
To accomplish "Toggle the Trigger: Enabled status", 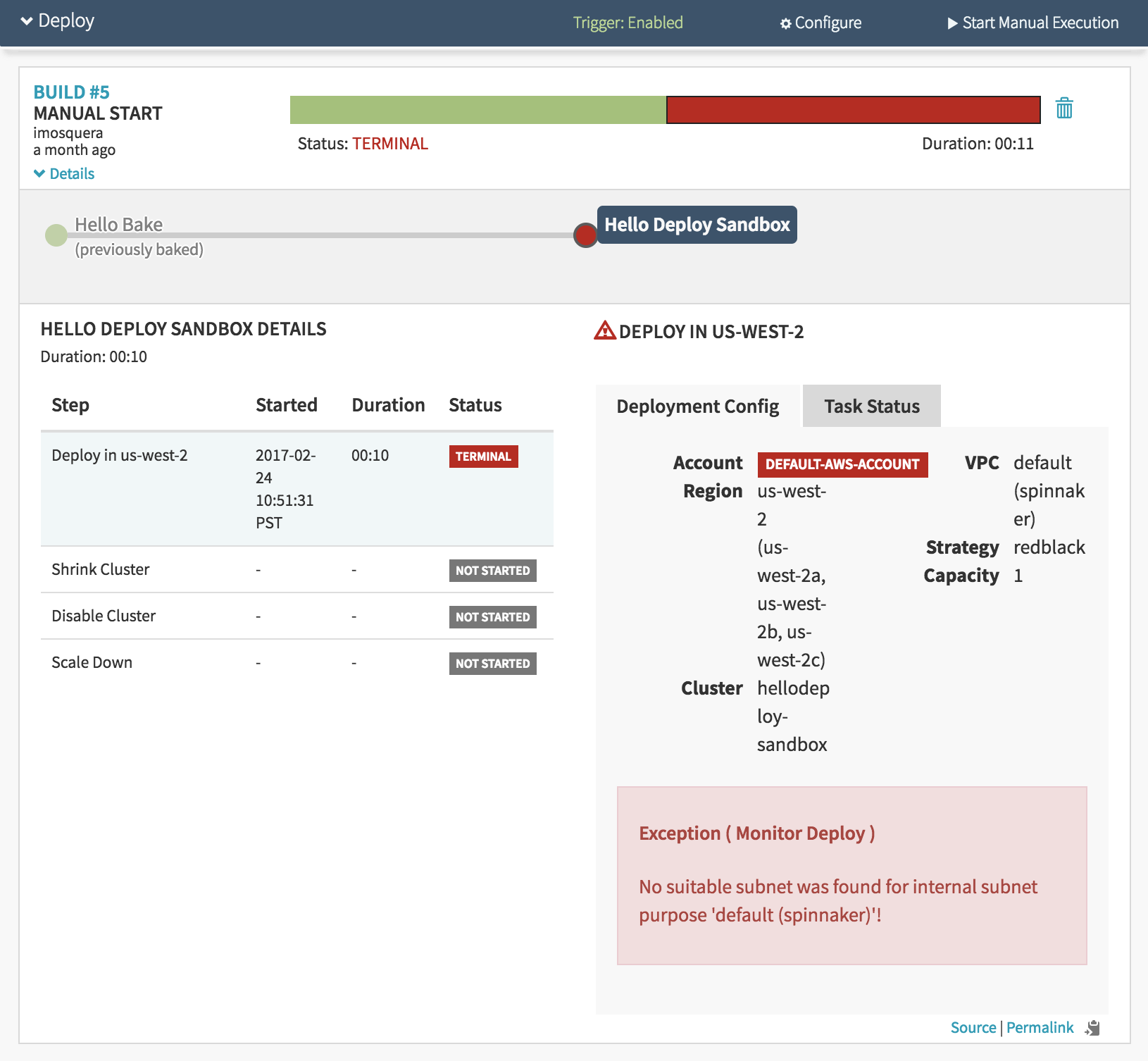I will pos(628,23).
